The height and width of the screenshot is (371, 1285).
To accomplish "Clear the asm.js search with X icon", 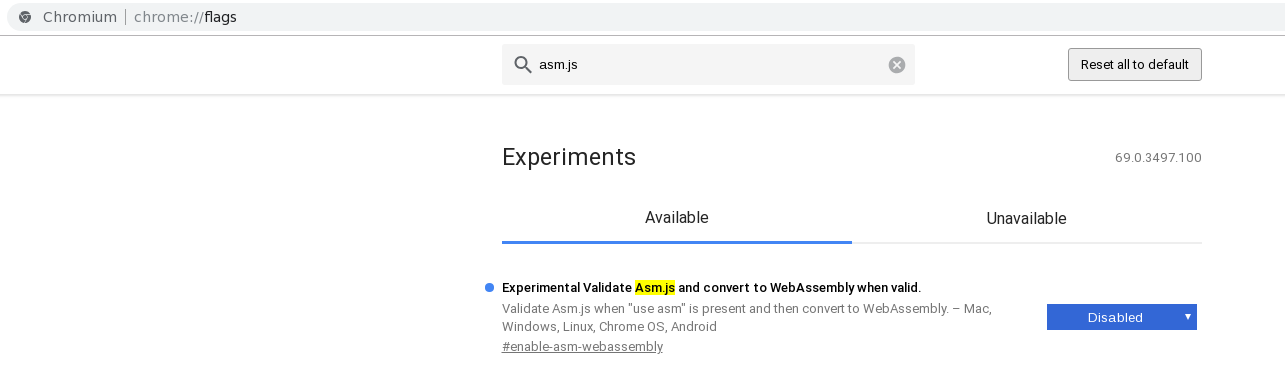I will pos(897,65).
